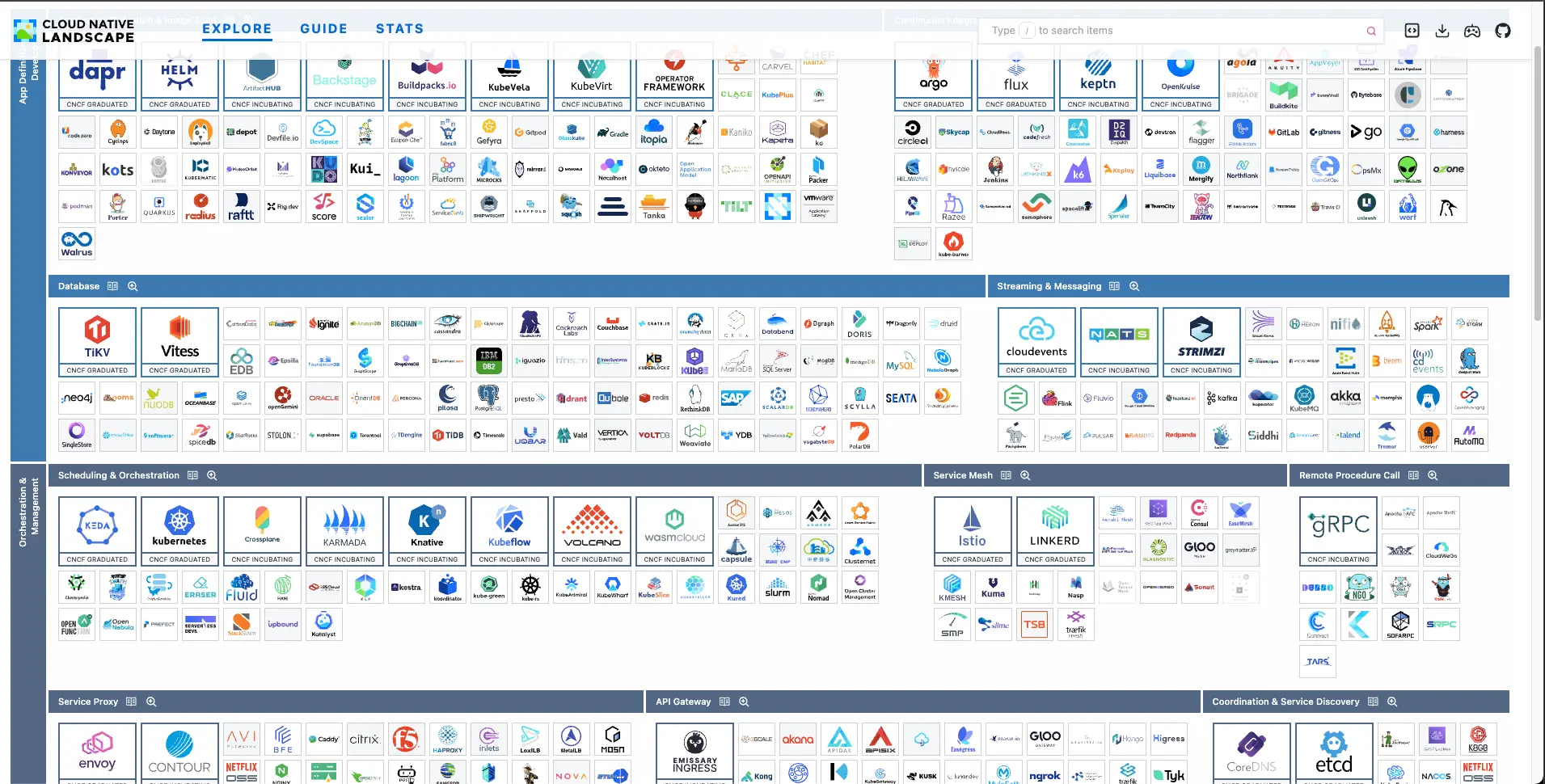Open the game controller icon

1472,31
